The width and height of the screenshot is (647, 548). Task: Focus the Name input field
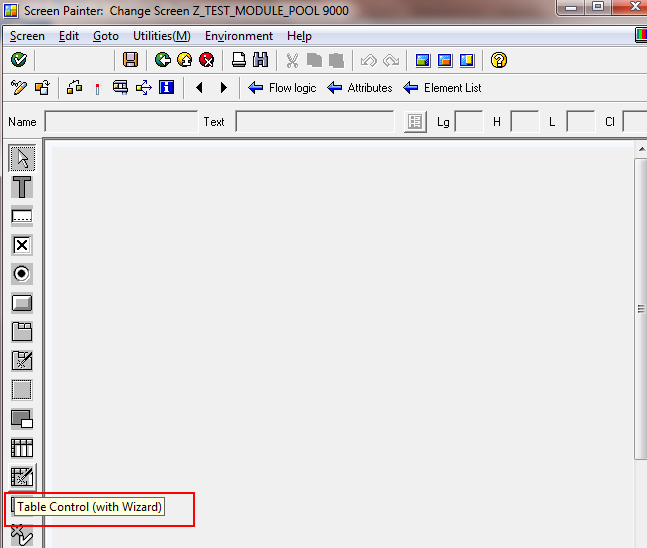point(121,122)
